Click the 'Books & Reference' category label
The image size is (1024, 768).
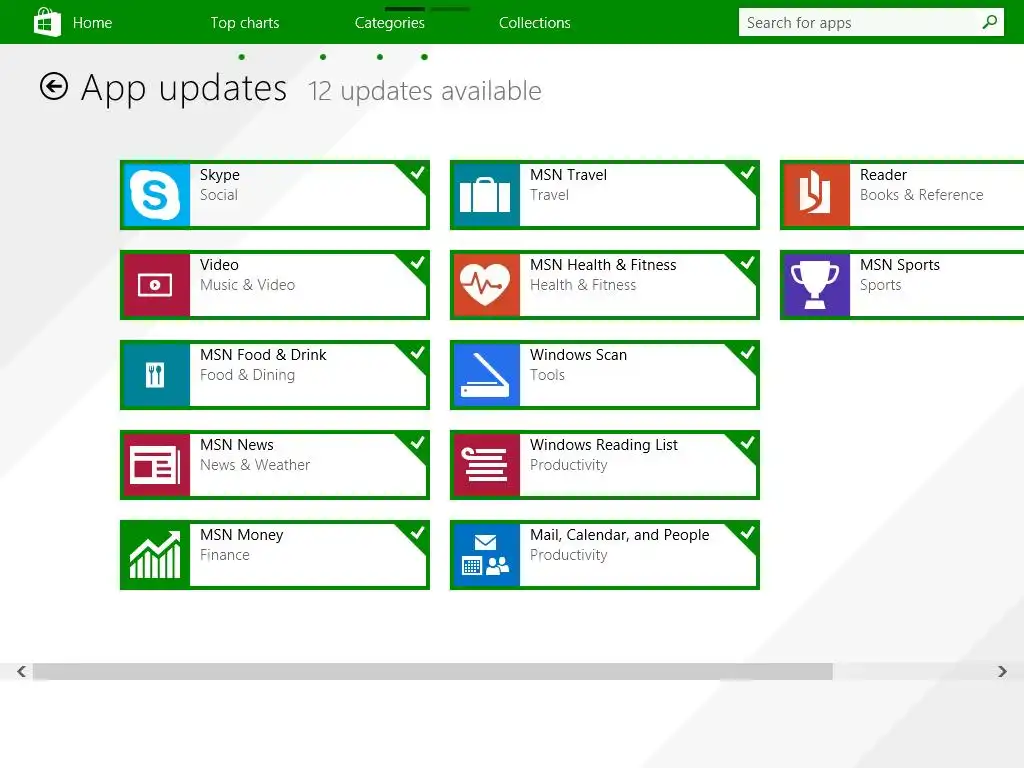pyautogui.click(x=921, y=195)
